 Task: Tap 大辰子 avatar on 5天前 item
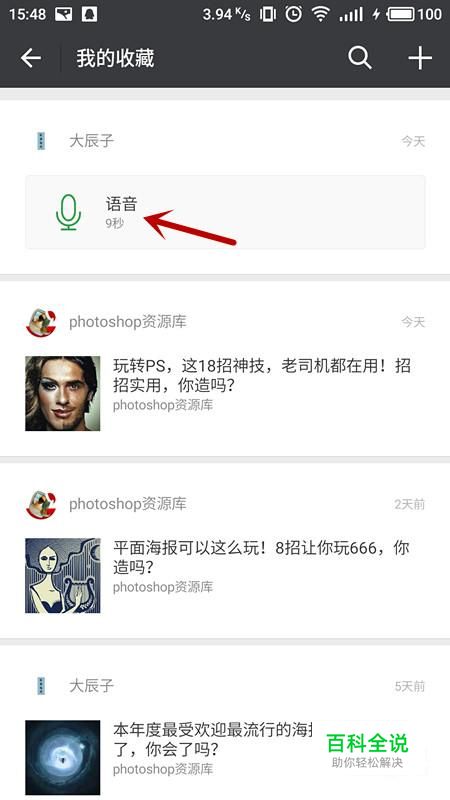(x=41, y=686)
